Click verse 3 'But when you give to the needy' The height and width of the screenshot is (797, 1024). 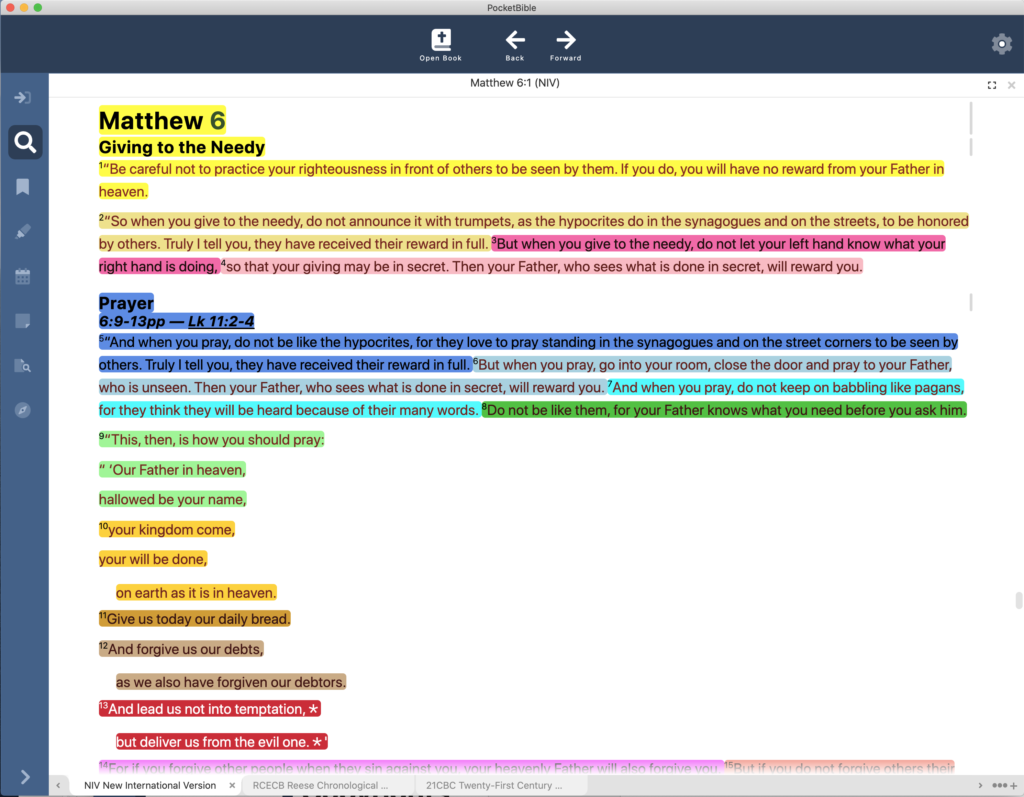click(x=593, y=244)
